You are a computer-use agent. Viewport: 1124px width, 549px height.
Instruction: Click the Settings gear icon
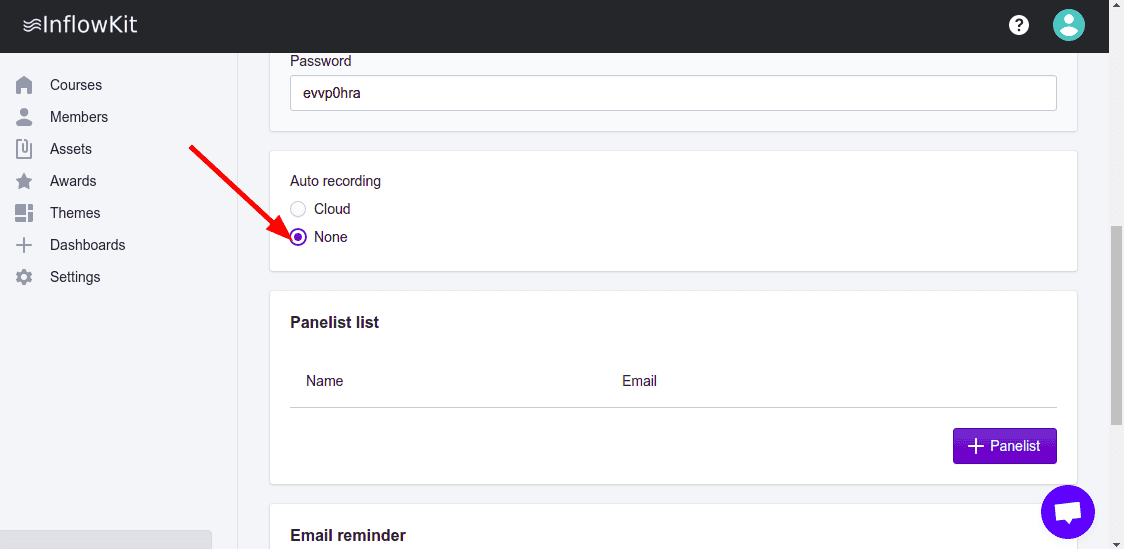pyautogui.click(x=25, y=277)
